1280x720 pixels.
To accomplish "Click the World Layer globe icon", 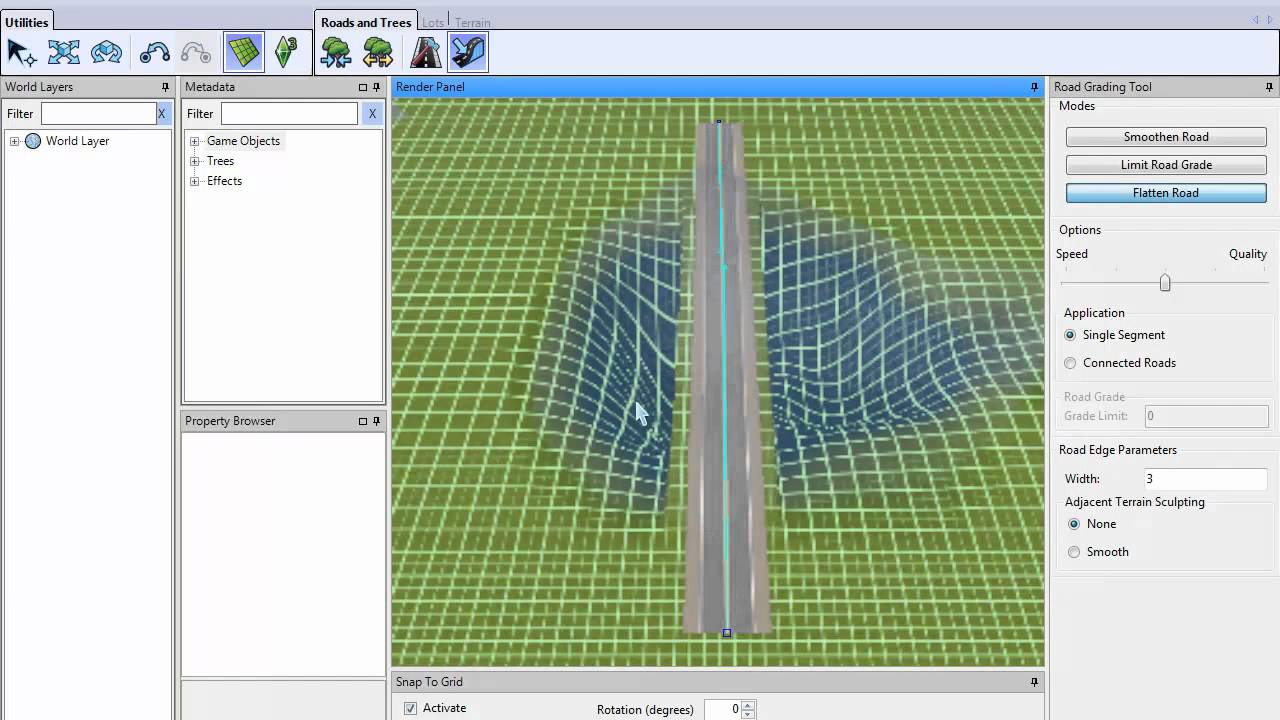I will click(x=33, y=141).
